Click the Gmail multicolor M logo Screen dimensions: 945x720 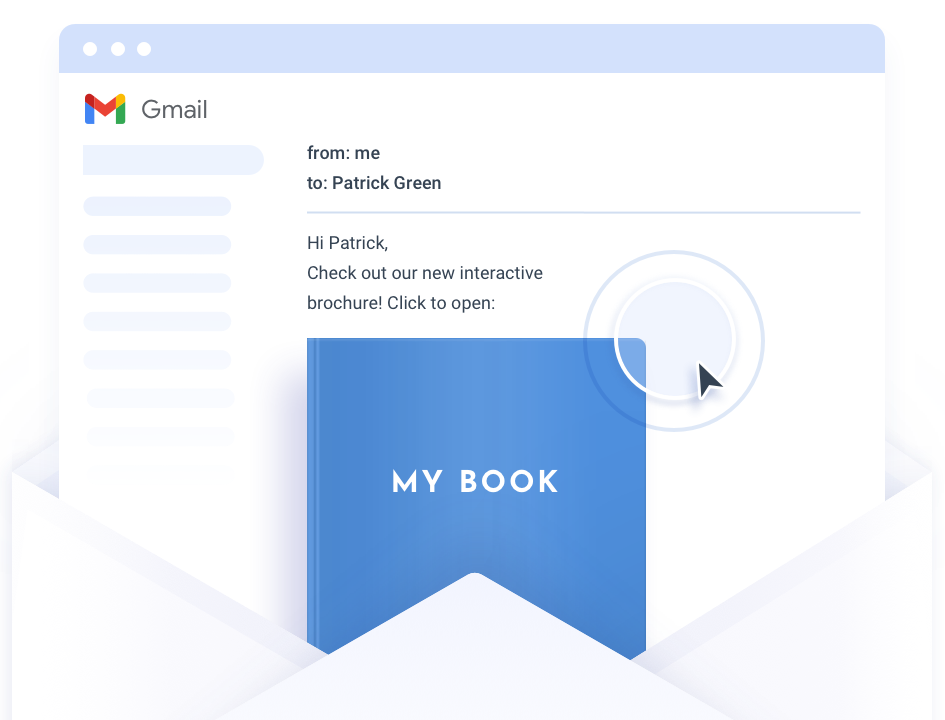104,108
